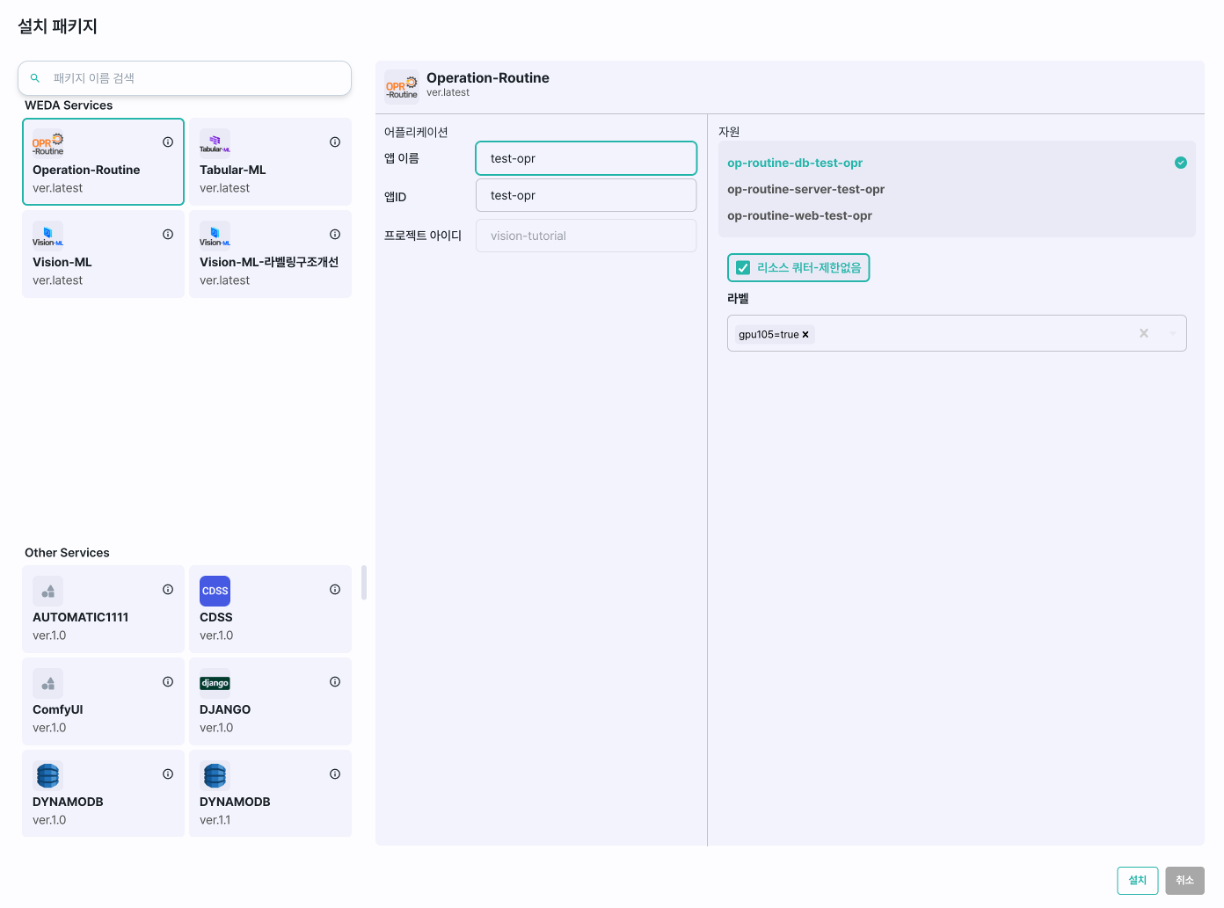This screenshot has height=908, width=1224.
Task: Toggle the 리소스 쿼터-제한없음 checkbox
Action: (743, 268)
